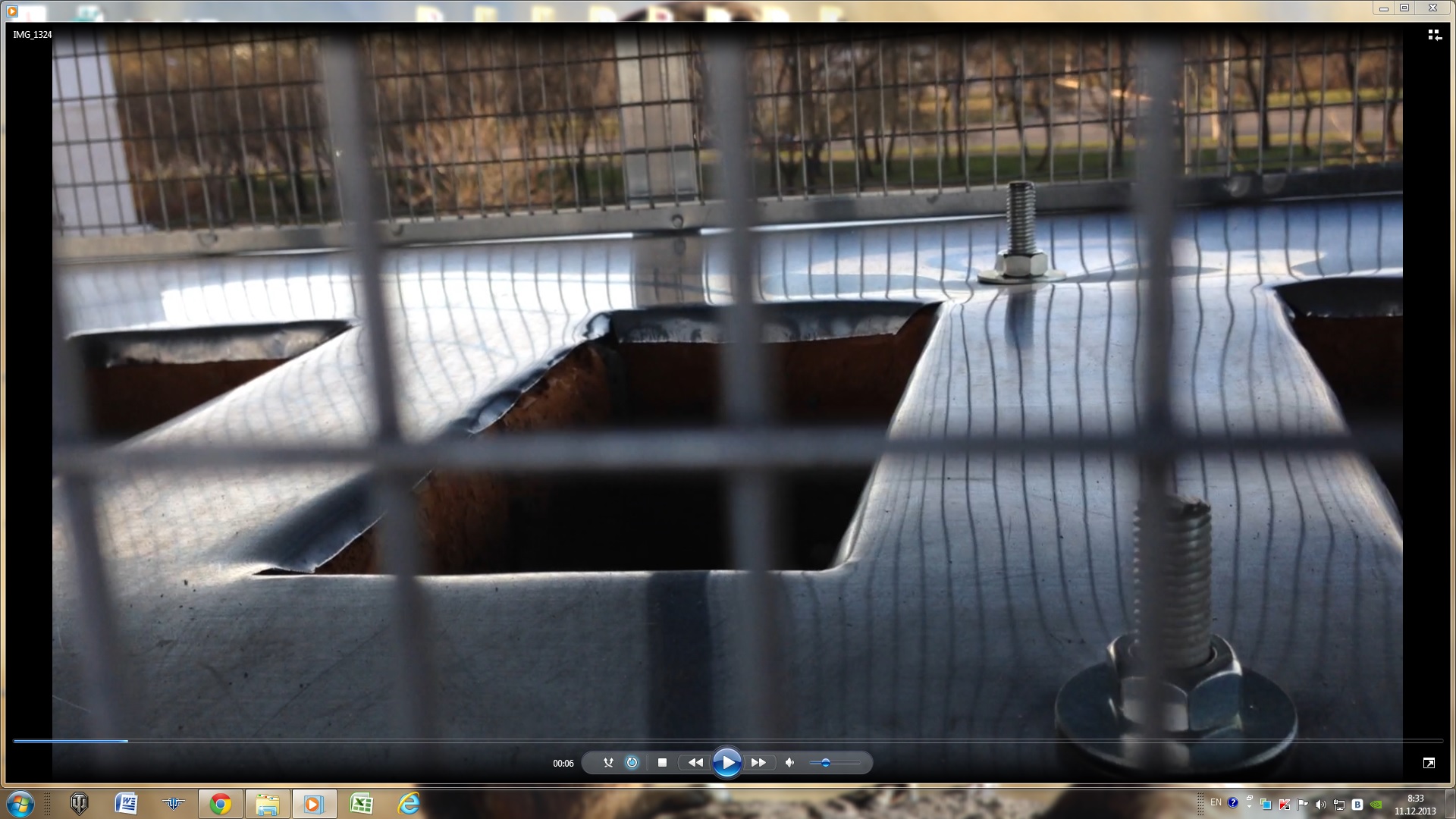Image resolution: width=1456 pixels, height=819 pixels.
Task: Switch to Library view
Action: click(x=1434, y=35)
